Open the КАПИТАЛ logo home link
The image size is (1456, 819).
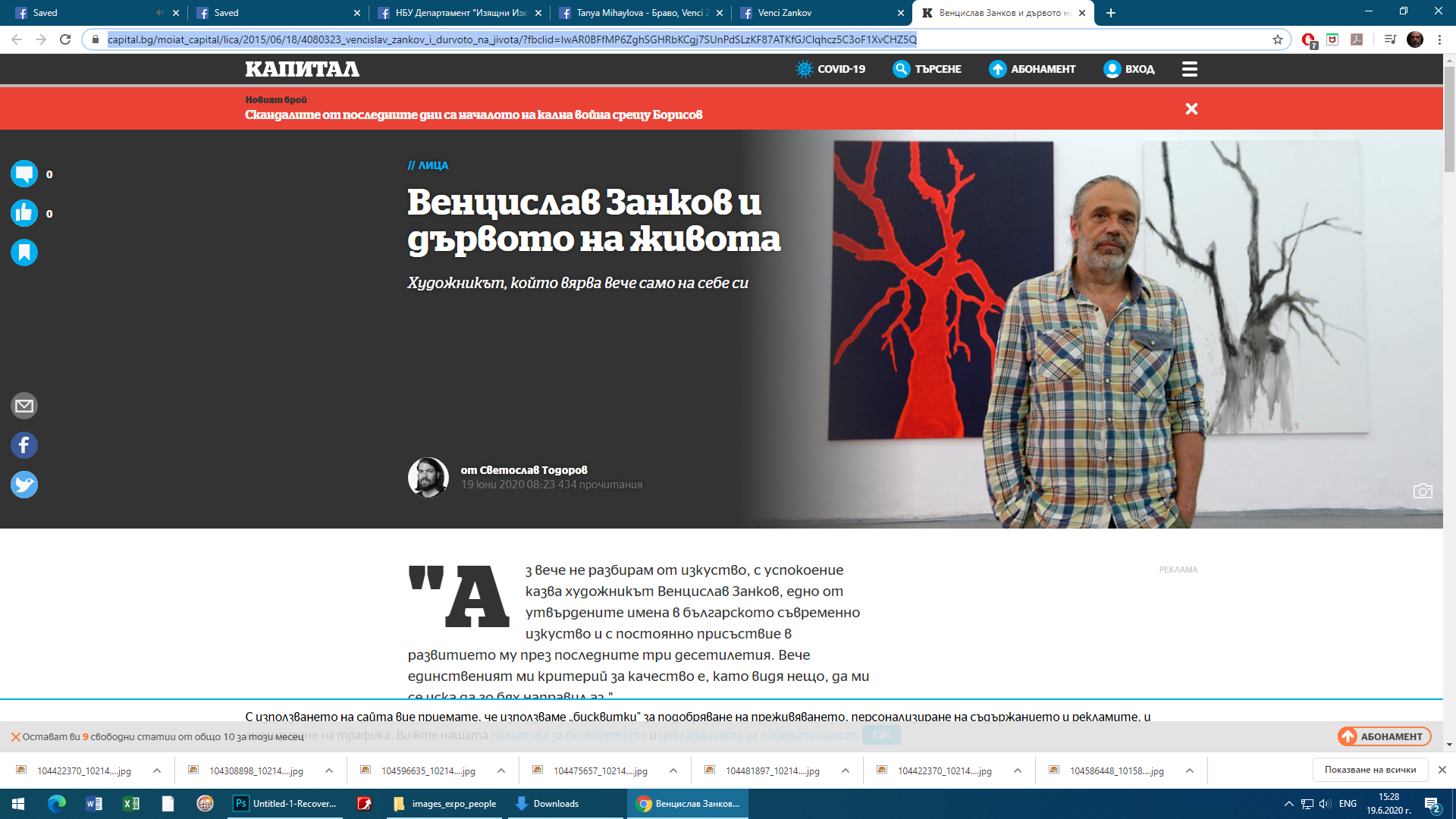click(302, 69)
